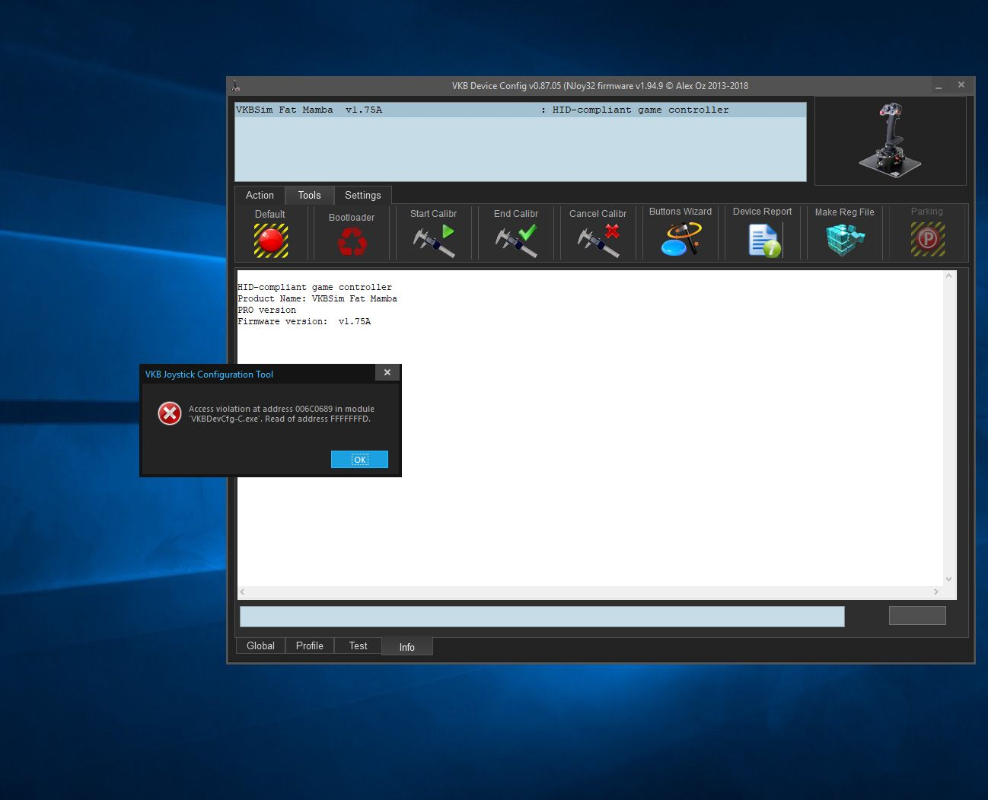Click the log area scroll up arrow
The height and width of the screenshot is (800, 988).
tap(949, 276)
